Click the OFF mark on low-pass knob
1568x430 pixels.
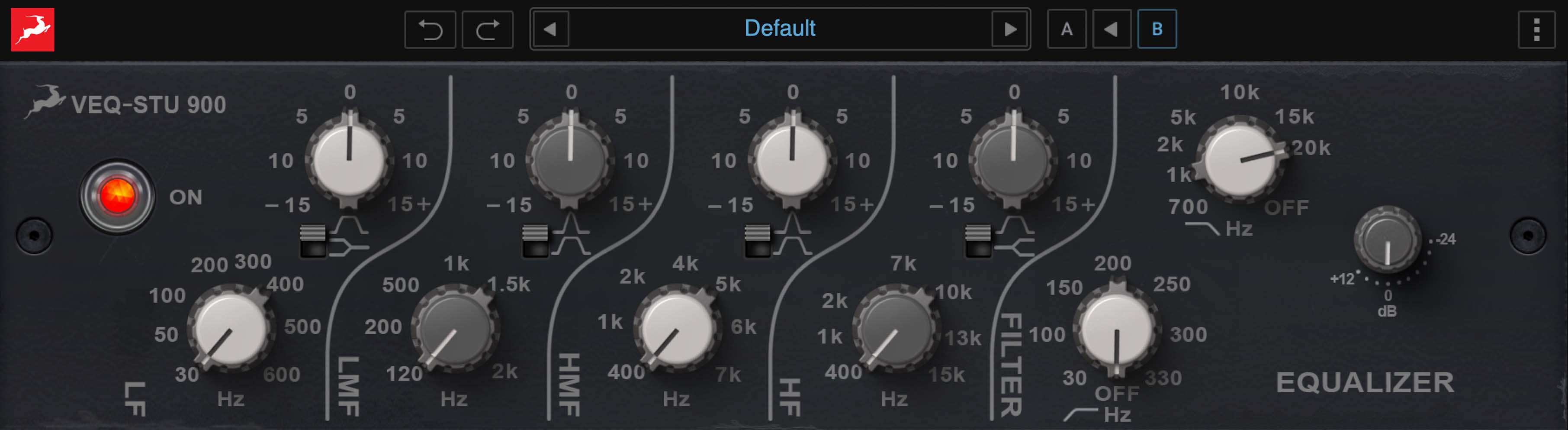[x=1286, y=208]
